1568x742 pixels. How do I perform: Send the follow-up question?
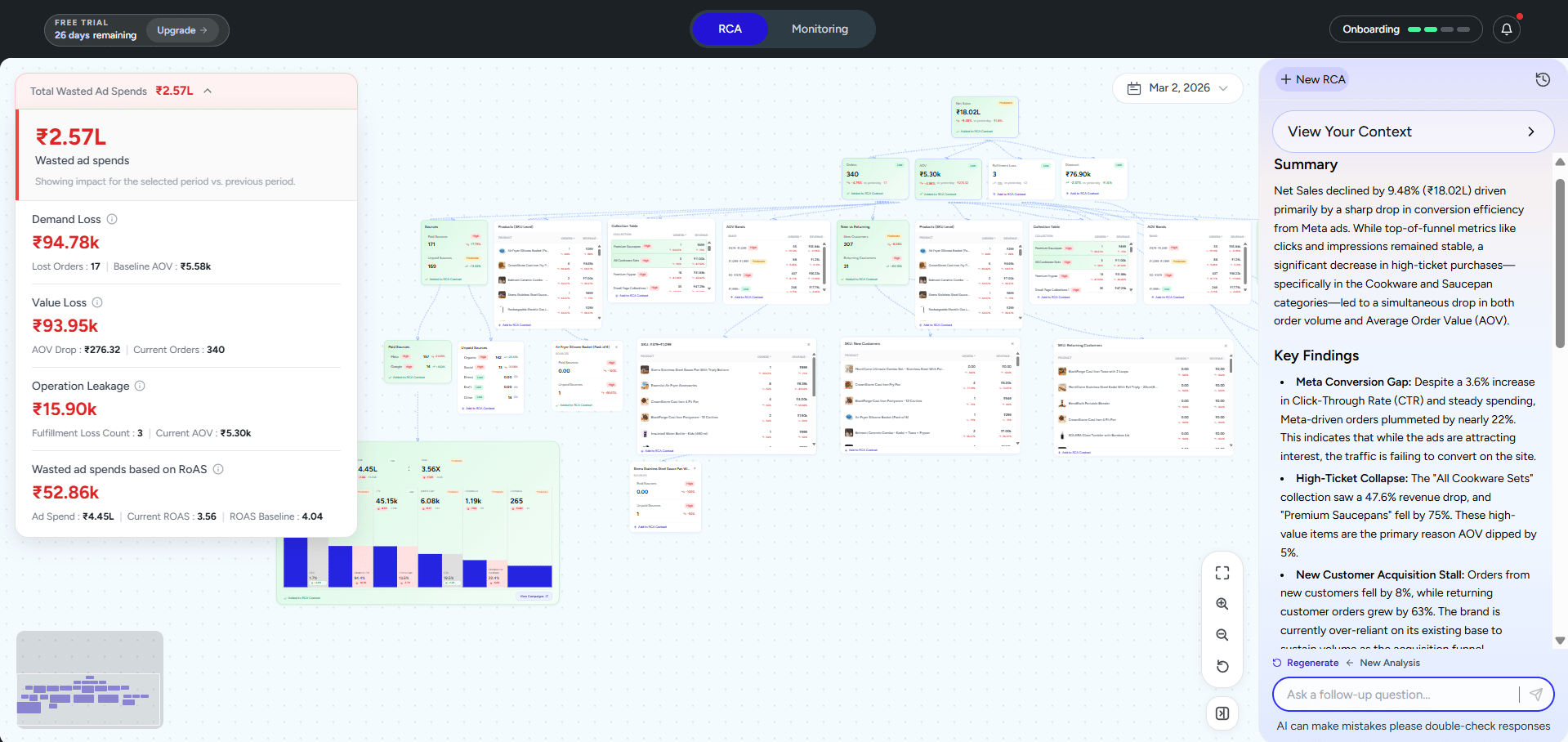(1536, 695)
